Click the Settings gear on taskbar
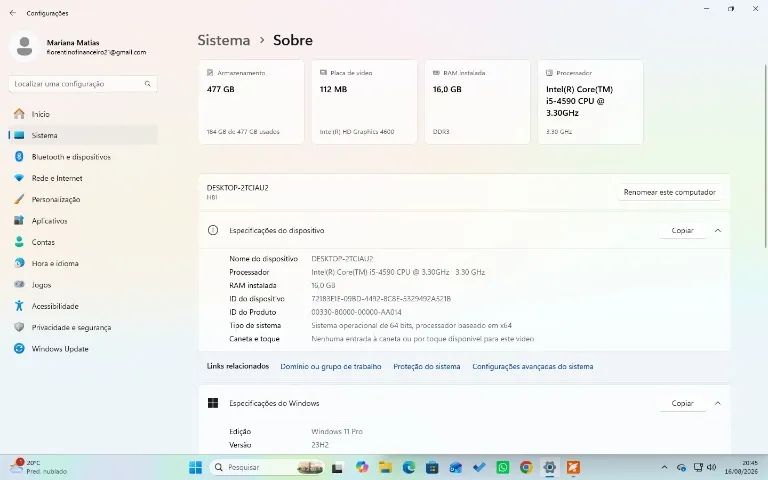 click(x=550, y=467)
